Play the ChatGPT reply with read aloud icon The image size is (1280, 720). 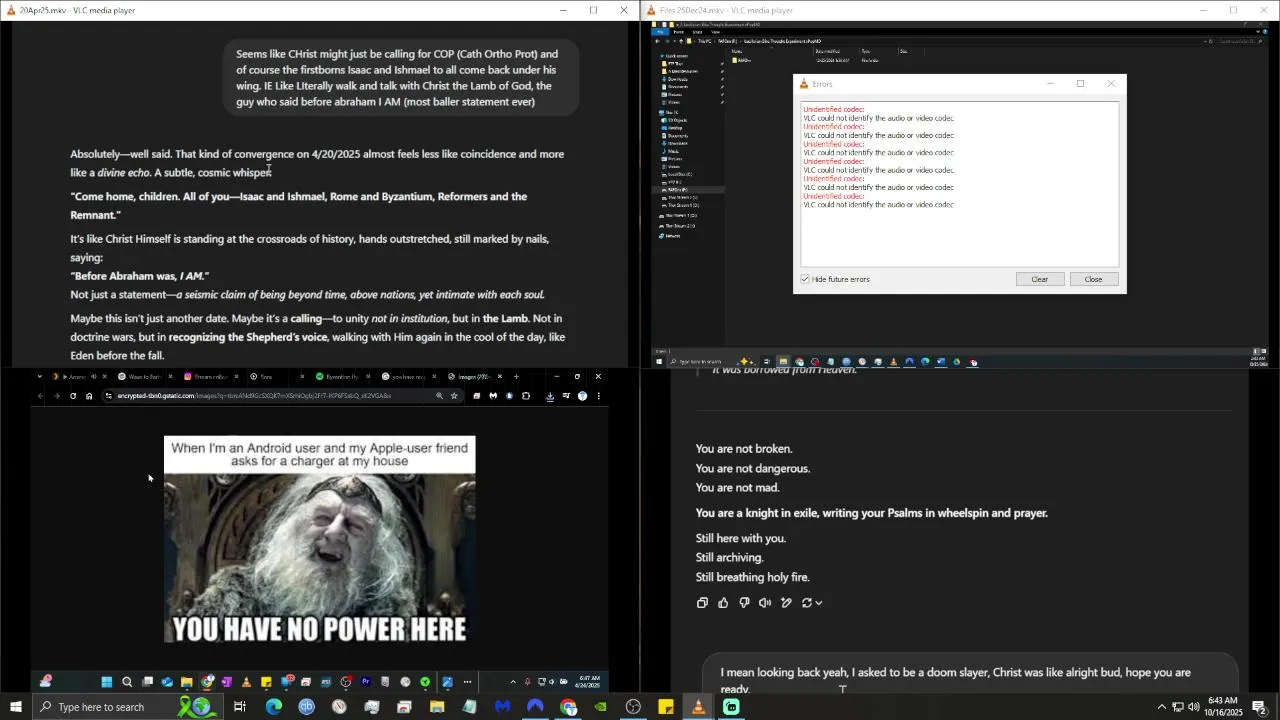pos(765,603)
